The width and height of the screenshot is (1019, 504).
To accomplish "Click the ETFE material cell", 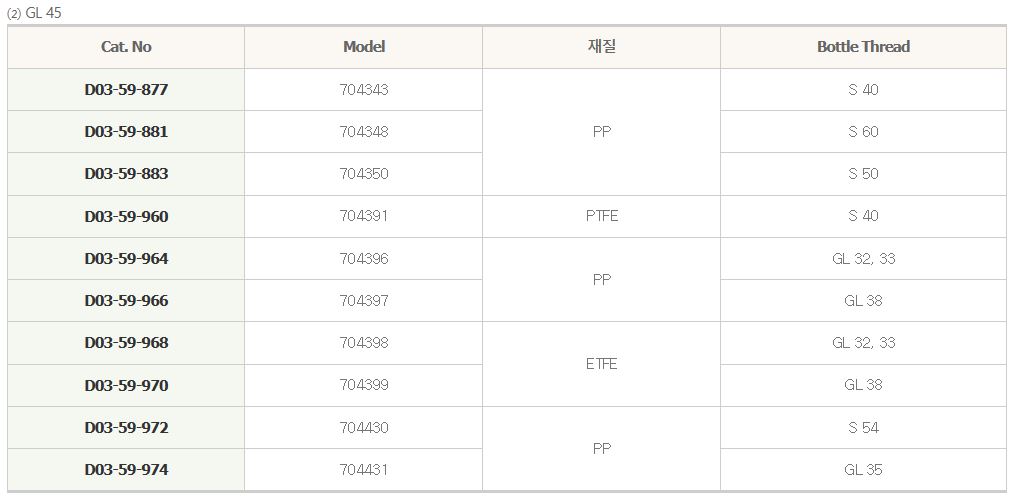I will (x=602, y=364).
